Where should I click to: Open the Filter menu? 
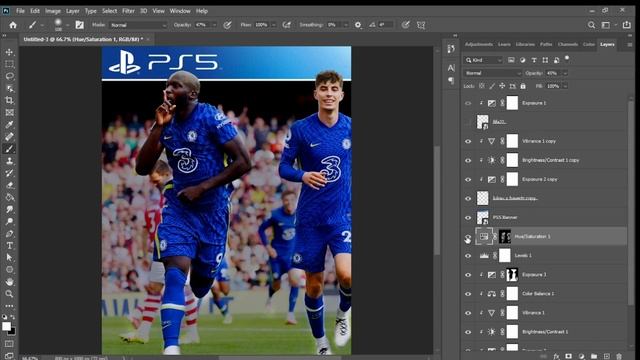click(x=128, y=11)
